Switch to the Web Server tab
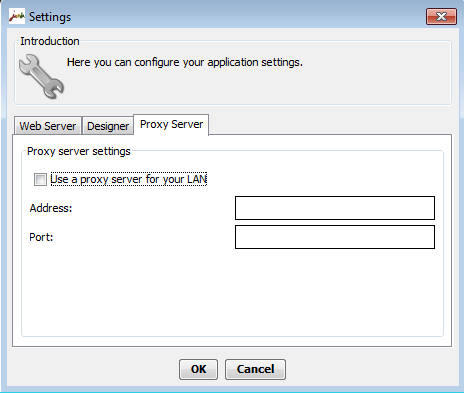This screenshot has width=464, height=393. point(48,126)
